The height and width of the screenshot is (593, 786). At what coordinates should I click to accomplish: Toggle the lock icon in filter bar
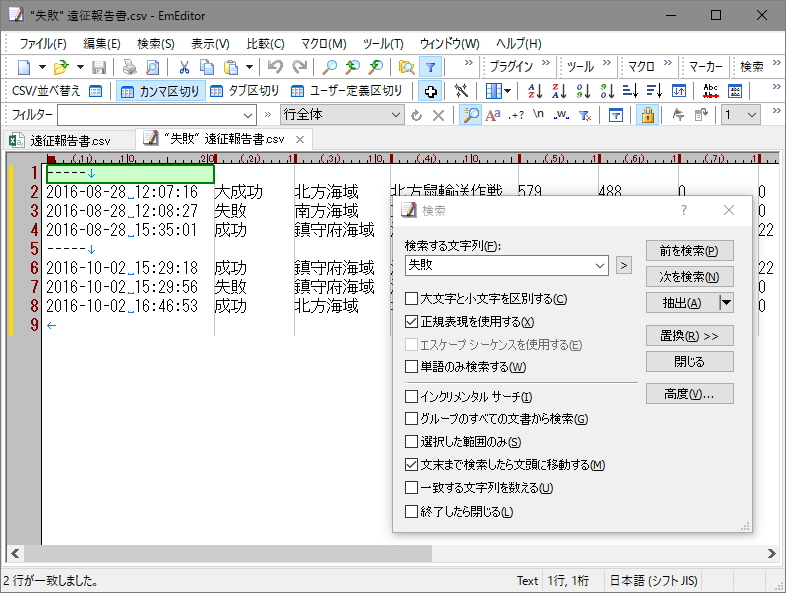[x=648, y=115]
